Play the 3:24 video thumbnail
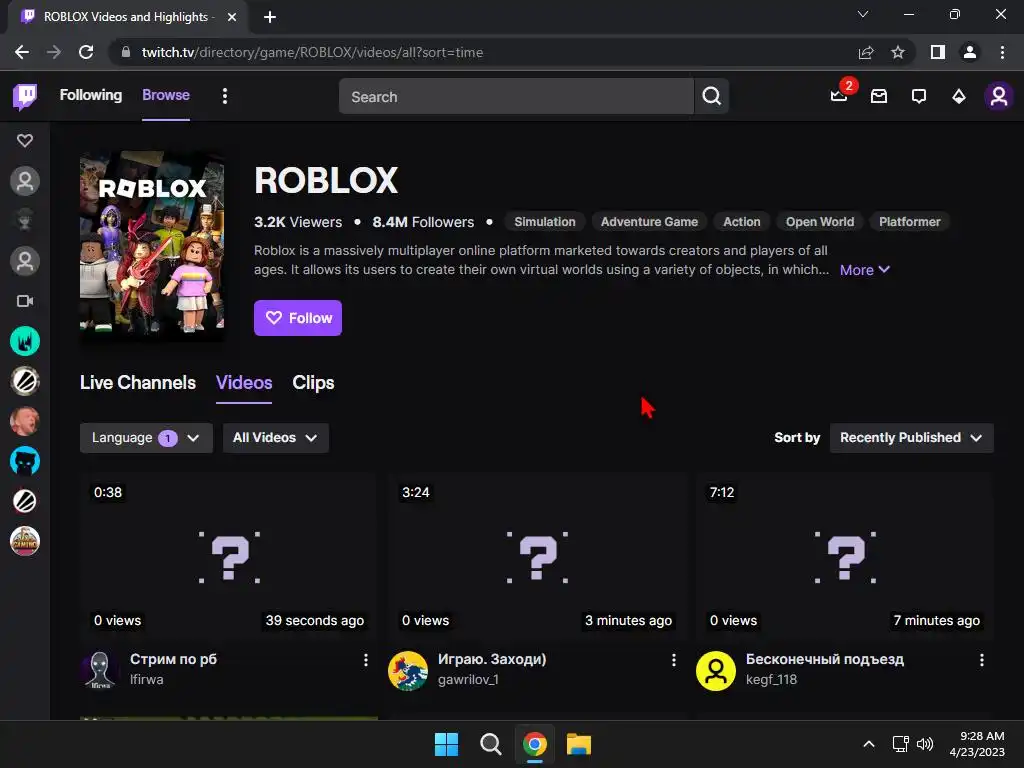1024x768 pixels. [x=537, y=557]
